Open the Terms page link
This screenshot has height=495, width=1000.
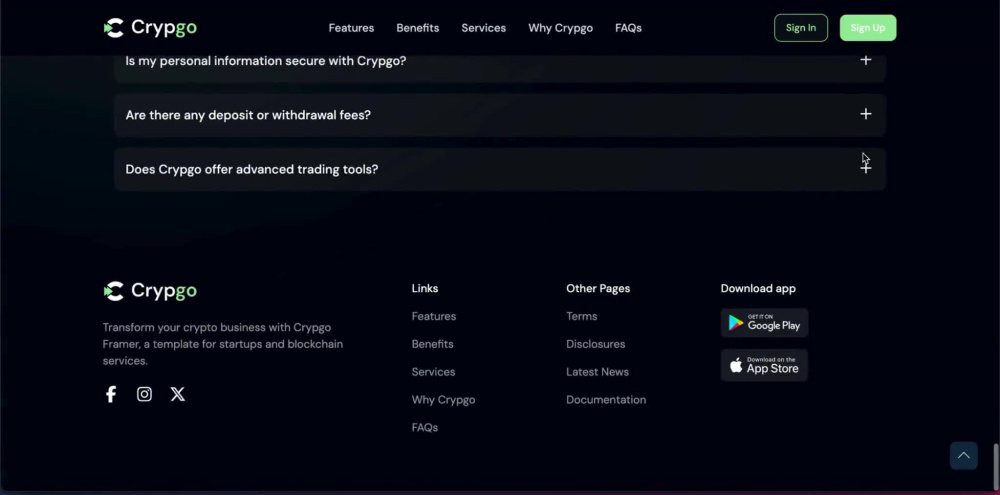582,316
